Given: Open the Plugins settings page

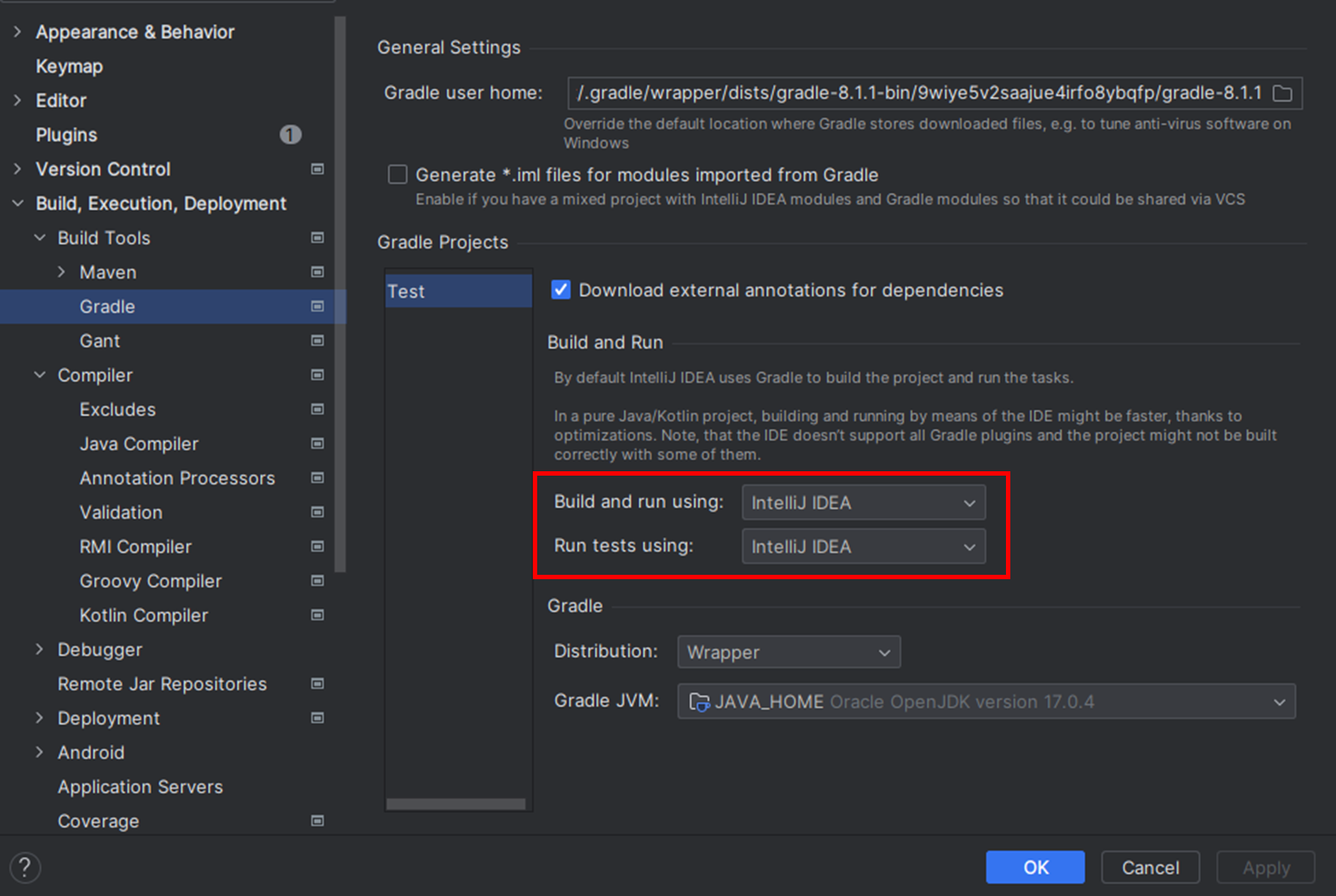Looking at the screenshot, I should 67,134.
